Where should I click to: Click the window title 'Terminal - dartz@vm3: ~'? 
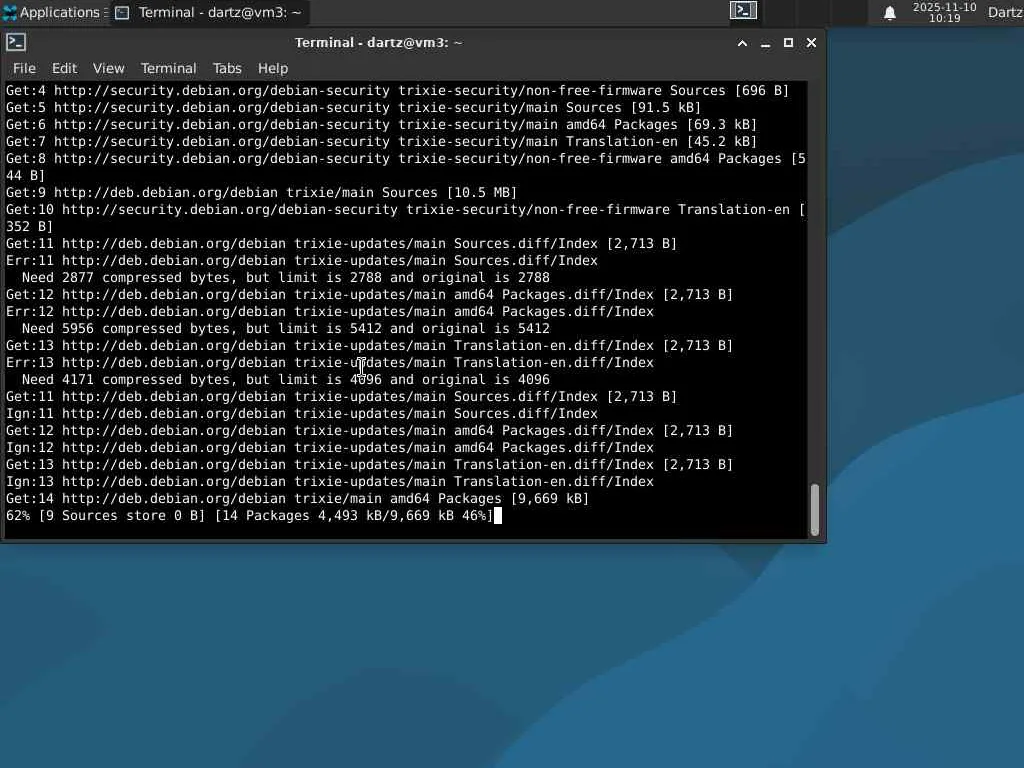click(x=379, y=43)
